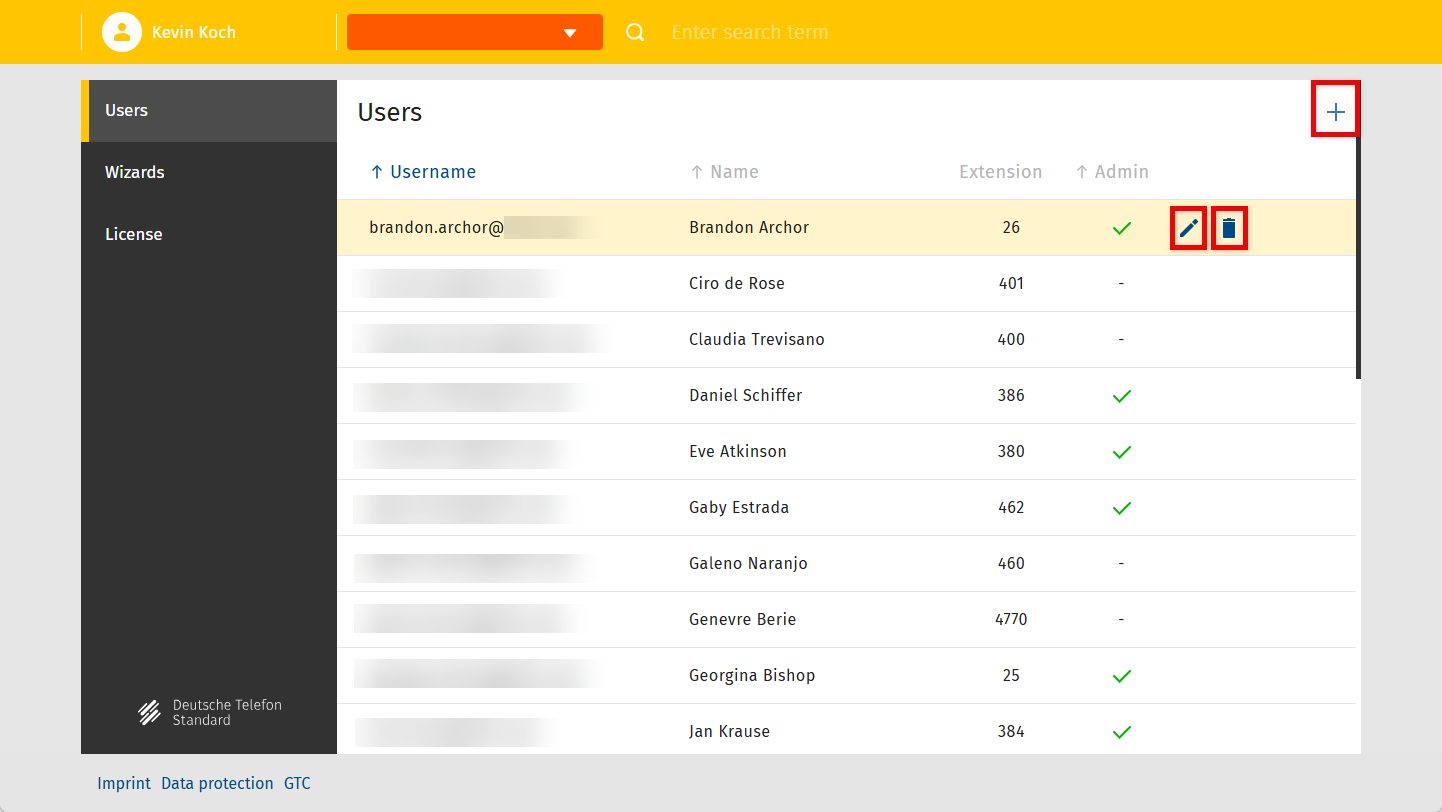This screenshot has width=1442, height=812.
Task: Switch to Wizards in sidebar
Action: click(x=135, y=173)
